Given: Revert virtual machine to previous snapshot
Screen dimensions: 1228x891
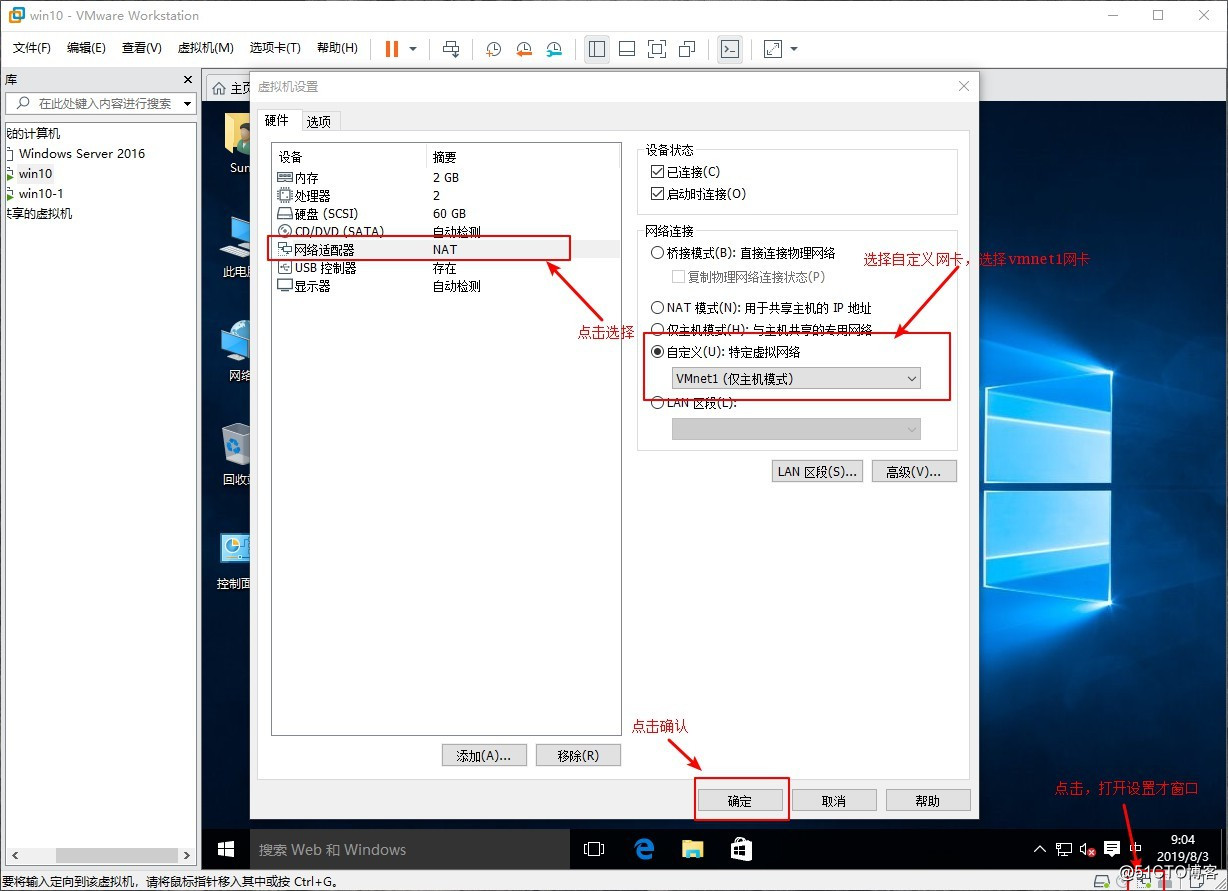Looking at the screenshot, I should point(524,49).
